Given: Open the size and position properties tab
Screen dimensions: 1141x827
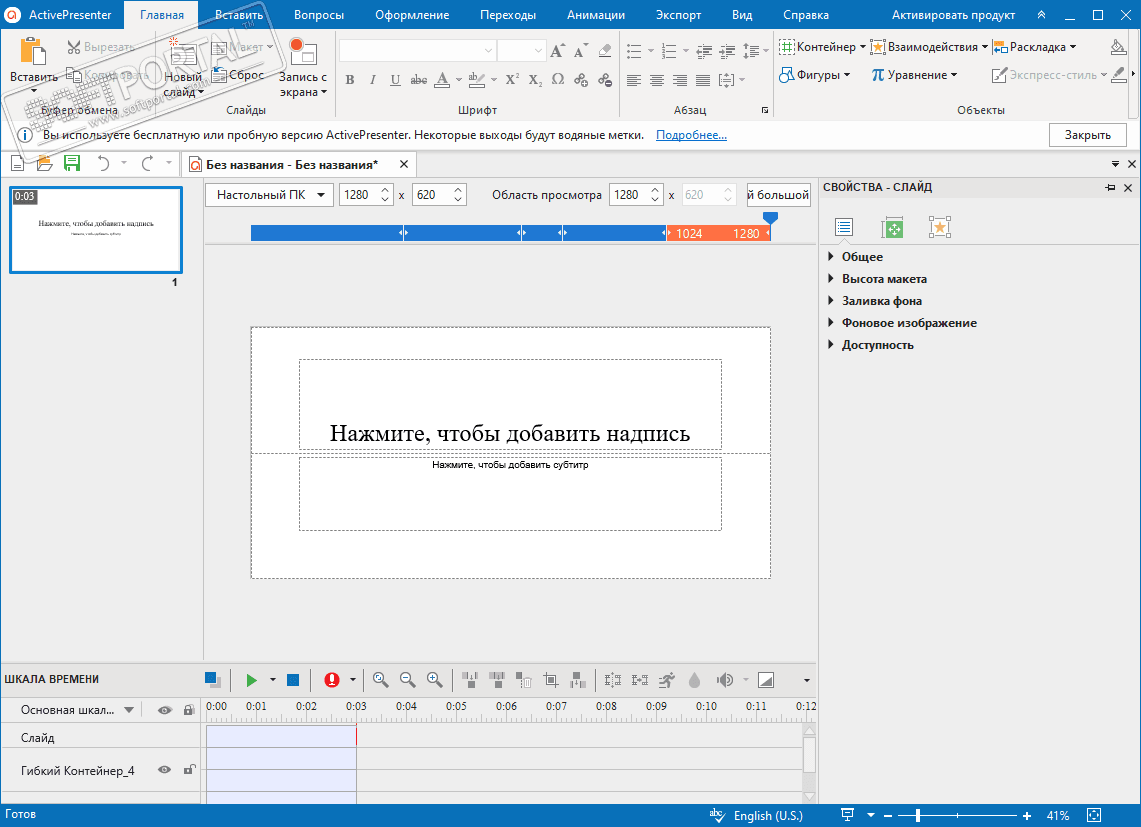Looking at the screenshot, I should [x=892, y=228].
